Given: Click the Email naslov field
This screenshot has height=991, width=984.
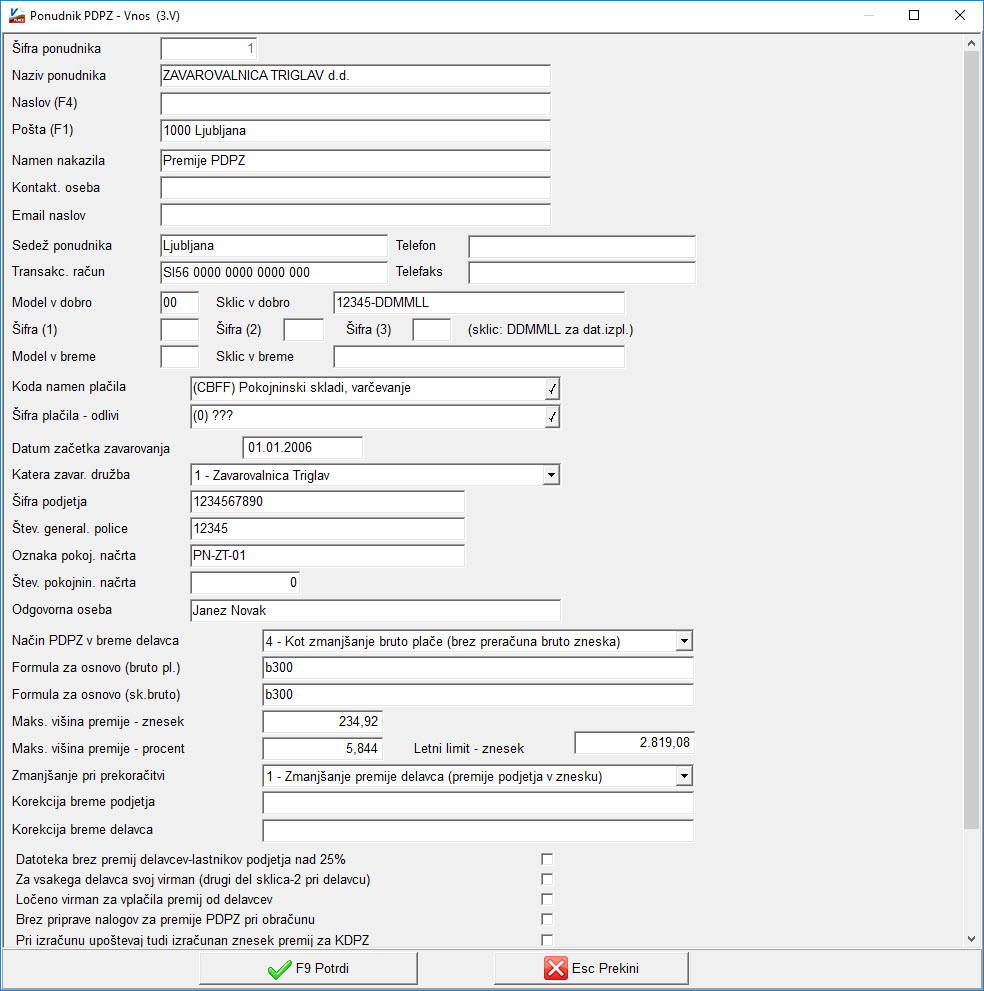Looking at the screenshot, I should [355, 215].
